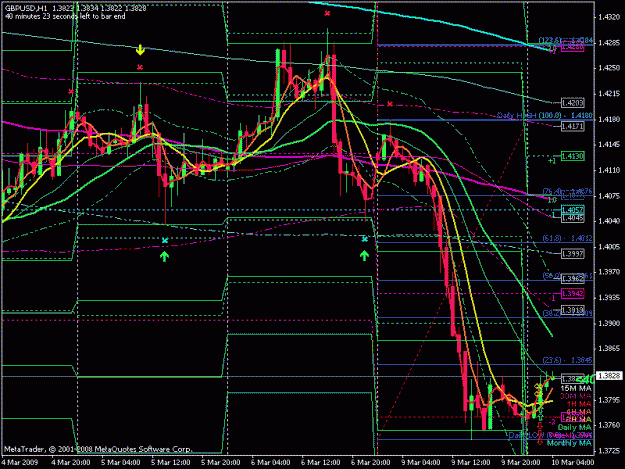
Task: Click the green 1.4130 price label
Action: coord(573,156)
